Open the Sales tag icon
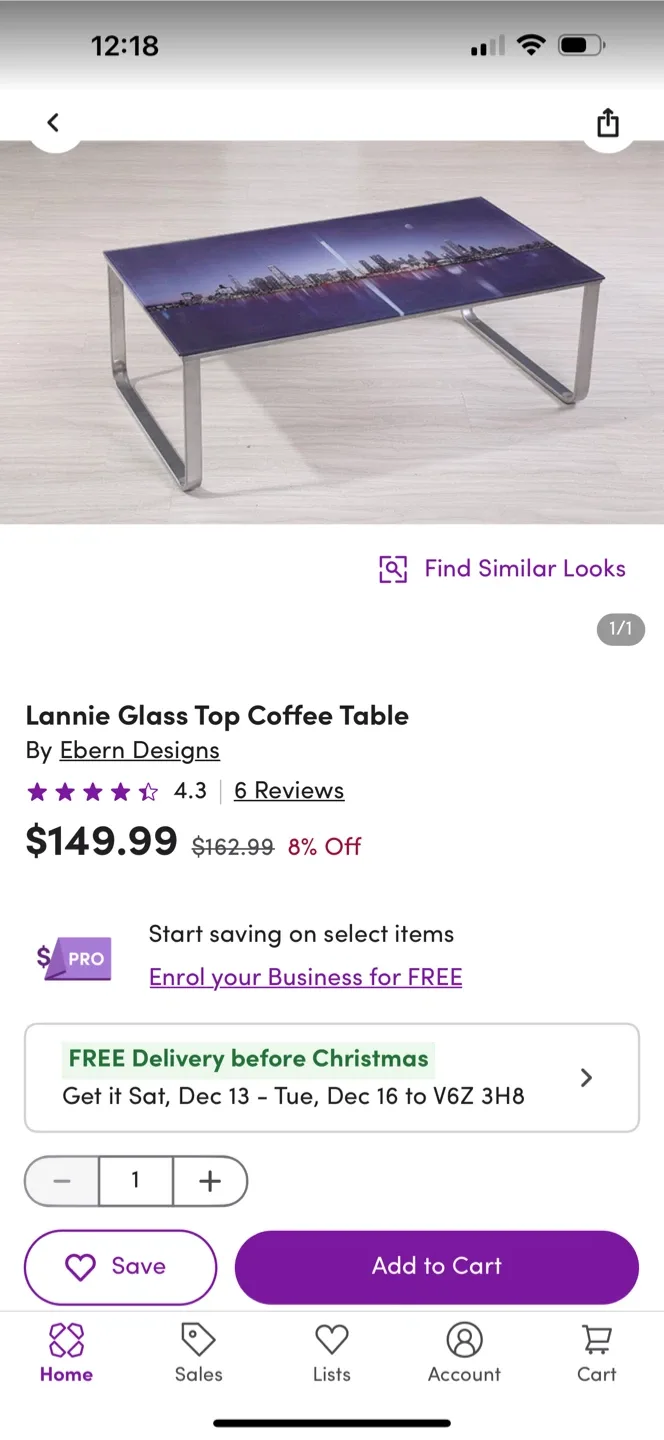 pyautogui.click(x=197, y=1340)
